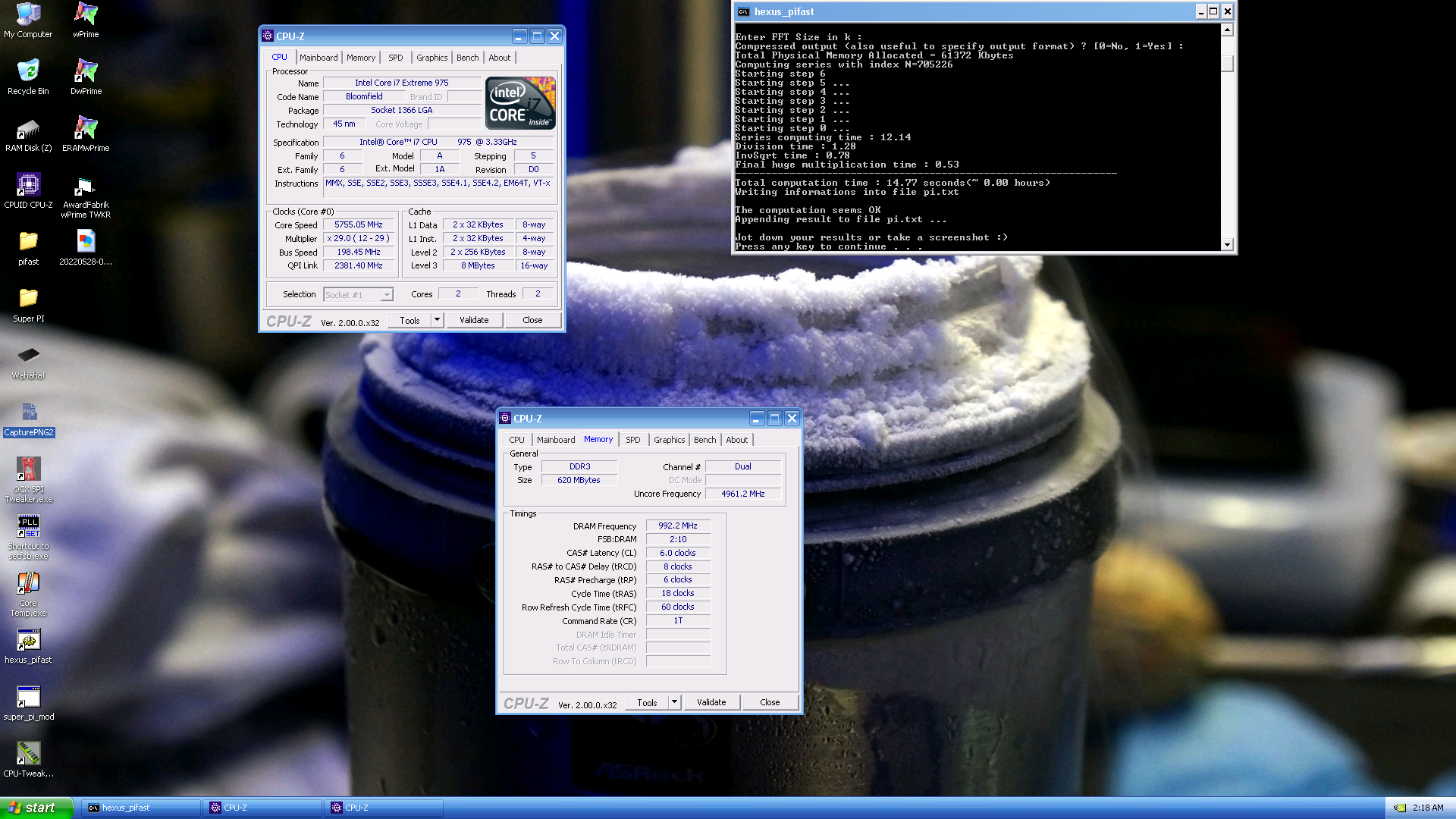1456x819 pixels.
Task: Click CPU-Z title bar icon in CPU window
Action: point(267,36)
